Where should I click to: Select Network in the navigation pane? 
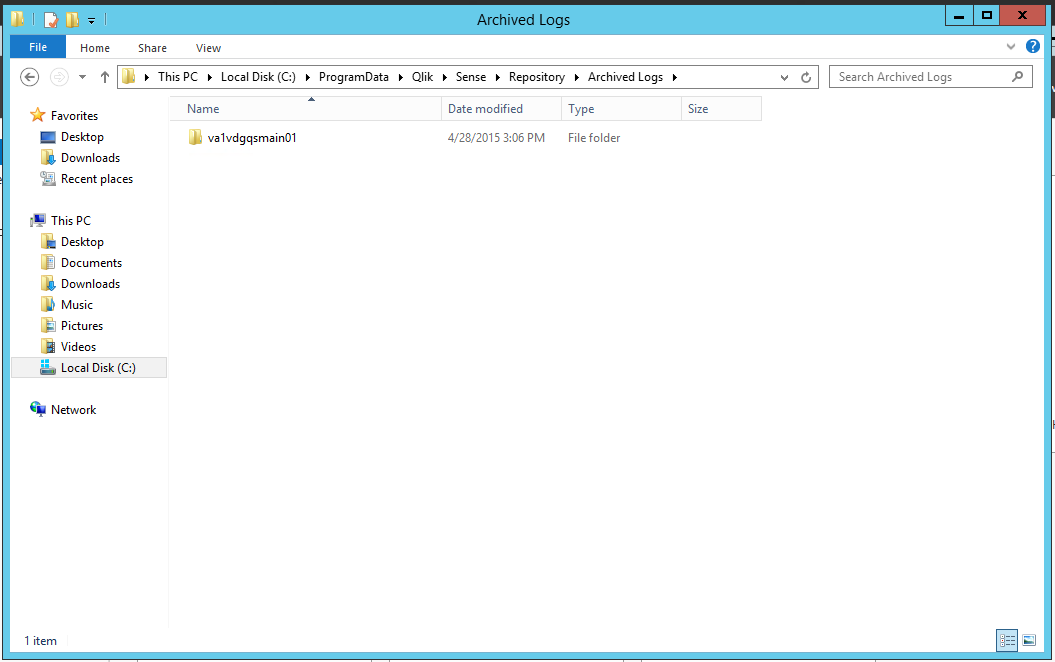[73, 410]
